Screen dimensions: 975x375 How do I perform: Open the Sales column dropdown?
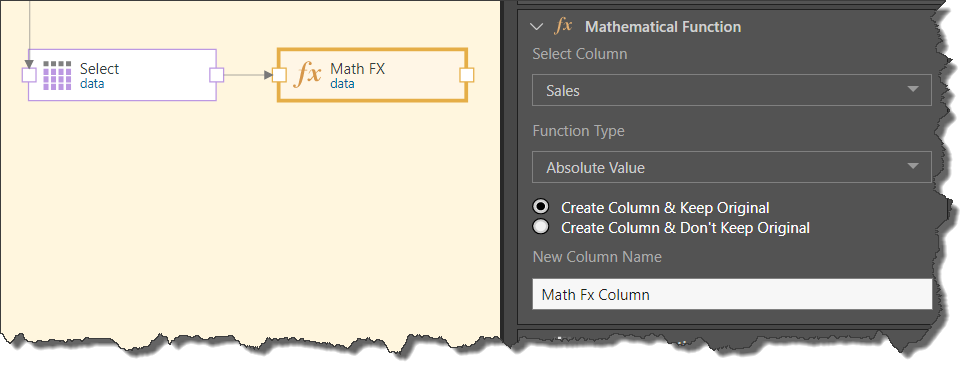click(732, 90)
